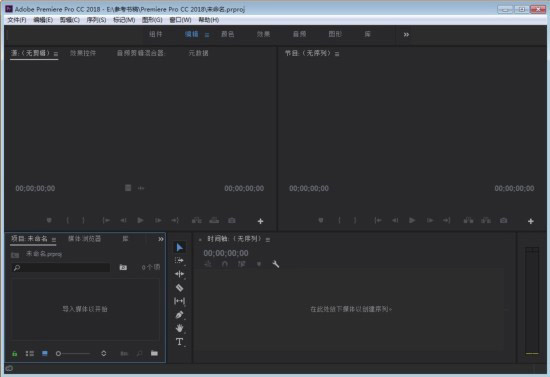The image size is (550, 377).
Task: Add marker in Source monitor
Action: tap(49, 220)
